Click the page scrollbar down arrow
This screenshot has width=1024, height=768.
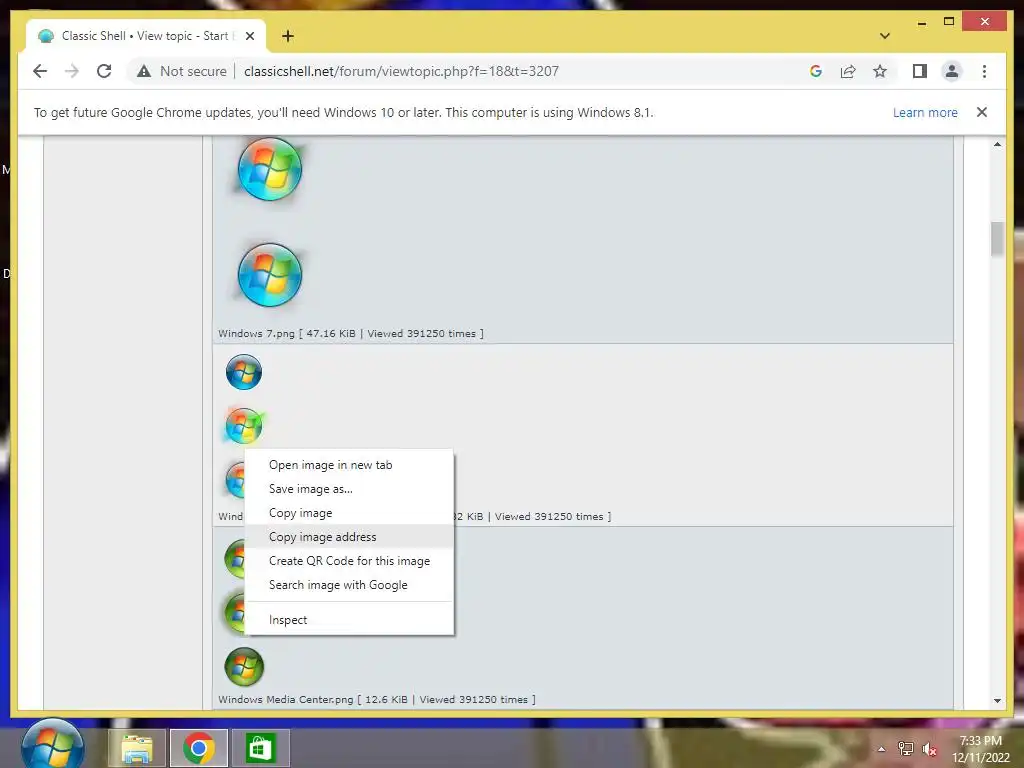[x=997, y=701]
